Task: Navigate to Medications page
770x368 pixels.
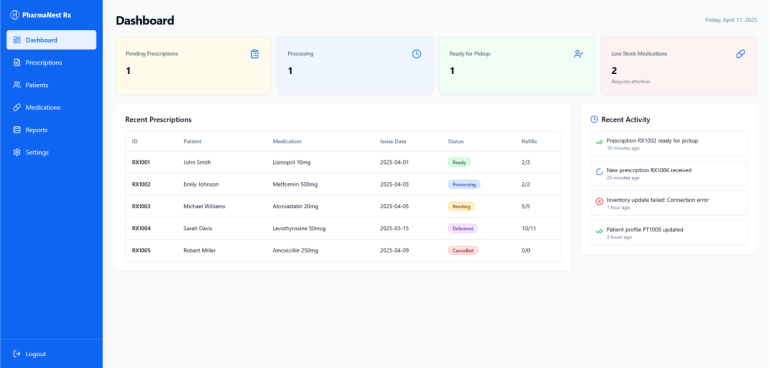Action: [52, 107]
